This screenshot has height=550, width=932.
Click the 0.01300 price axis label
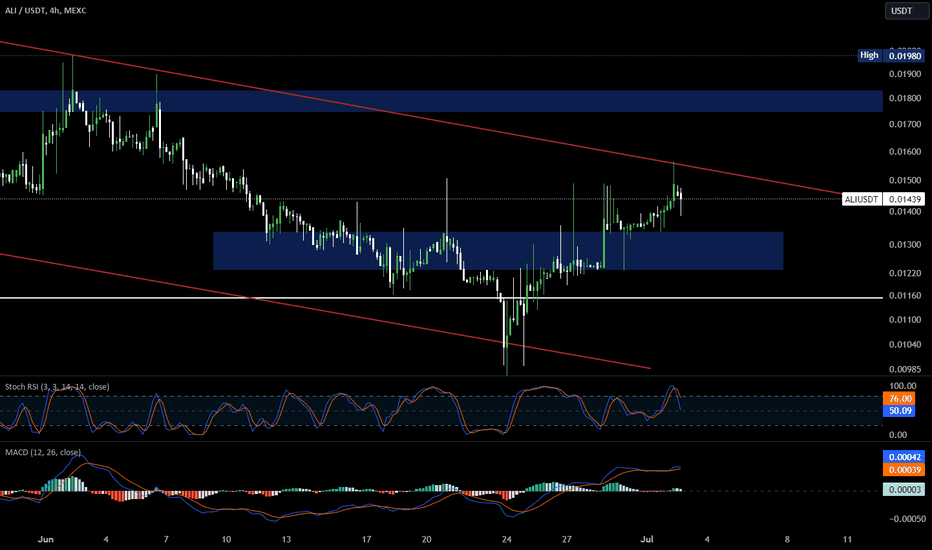905,244
